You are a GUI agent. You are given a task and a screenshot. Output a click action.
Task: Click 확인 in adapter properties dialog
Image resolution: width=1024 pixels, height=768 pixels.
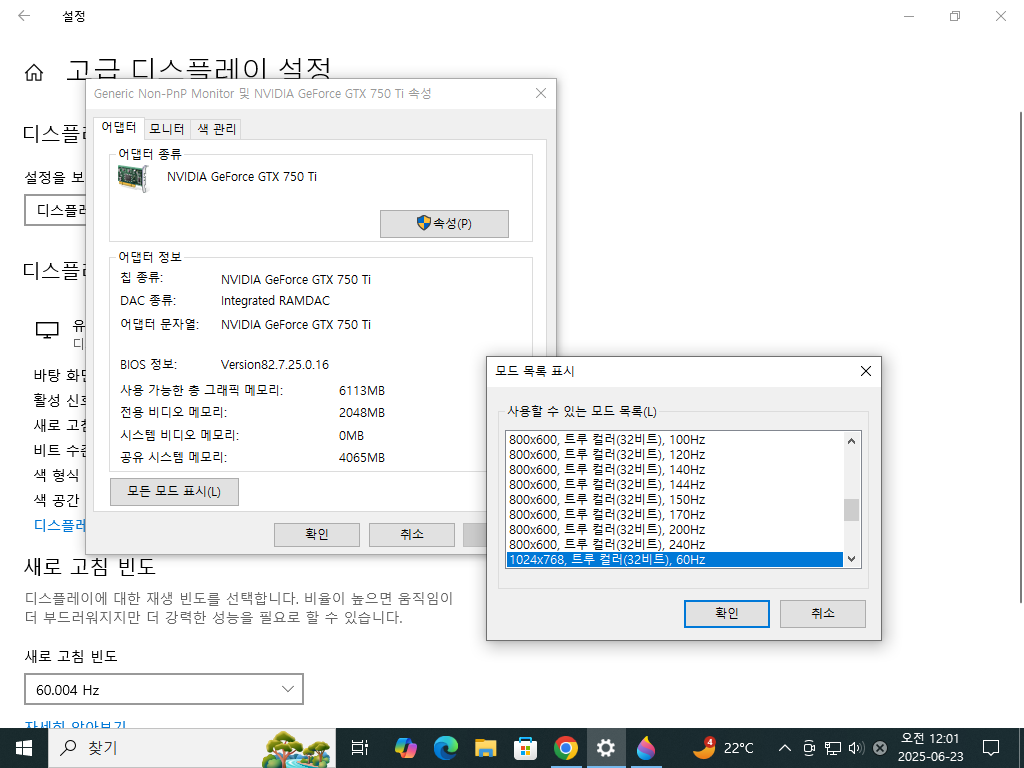(317, 534)
